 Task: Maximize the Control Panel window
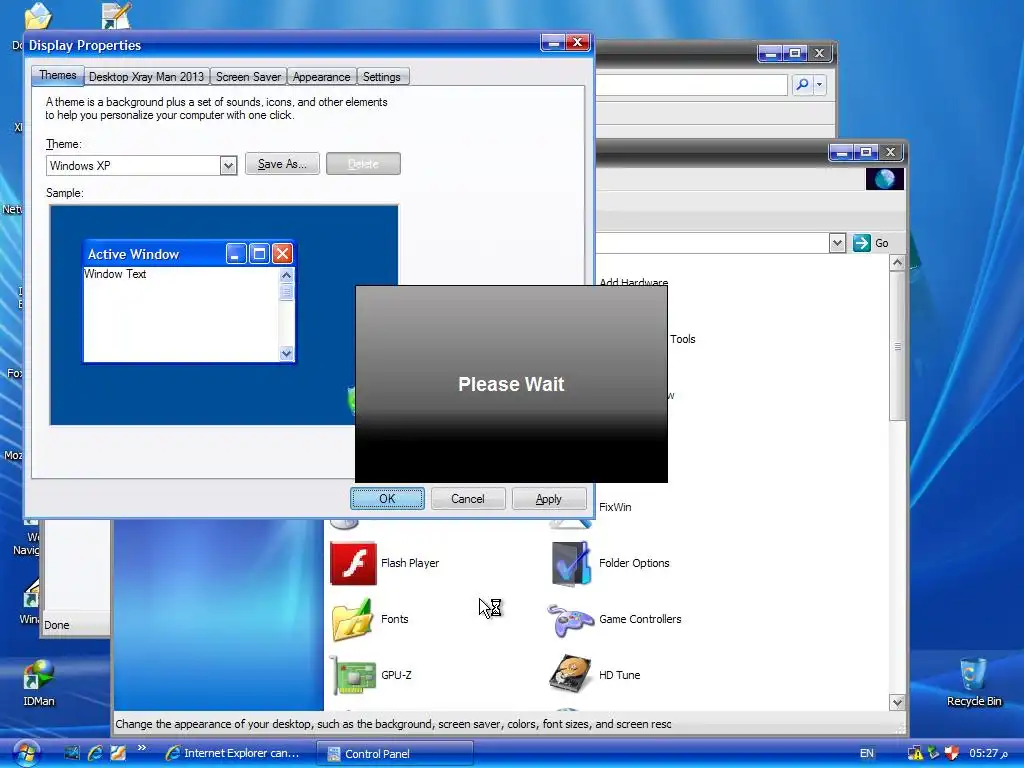(865, 152)
